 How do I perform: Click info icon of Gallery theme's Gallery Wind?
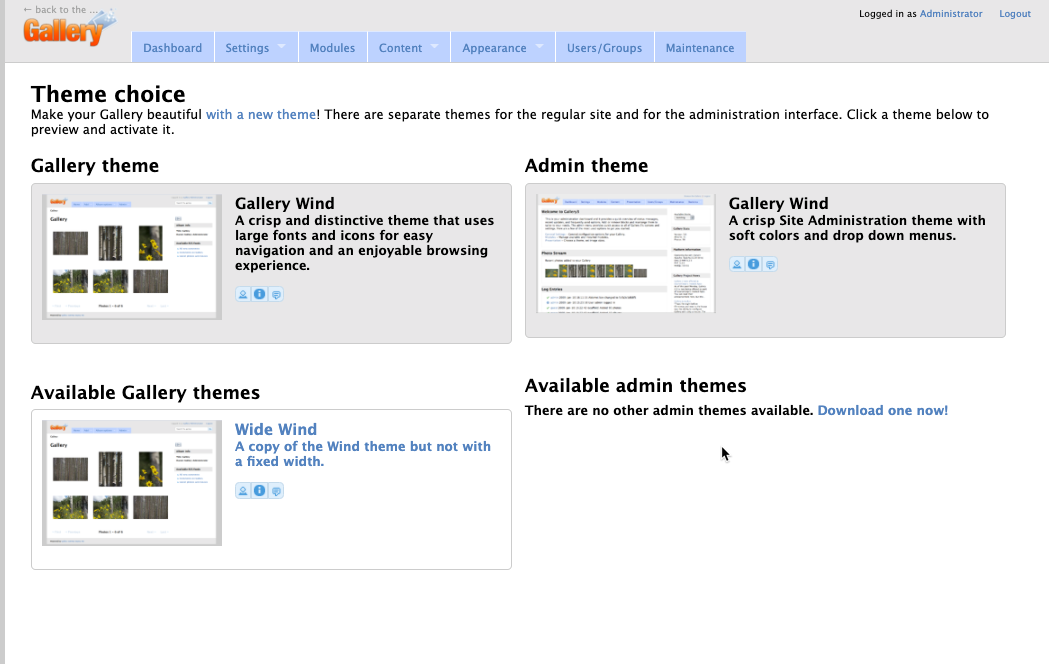[x=260, y=294]
